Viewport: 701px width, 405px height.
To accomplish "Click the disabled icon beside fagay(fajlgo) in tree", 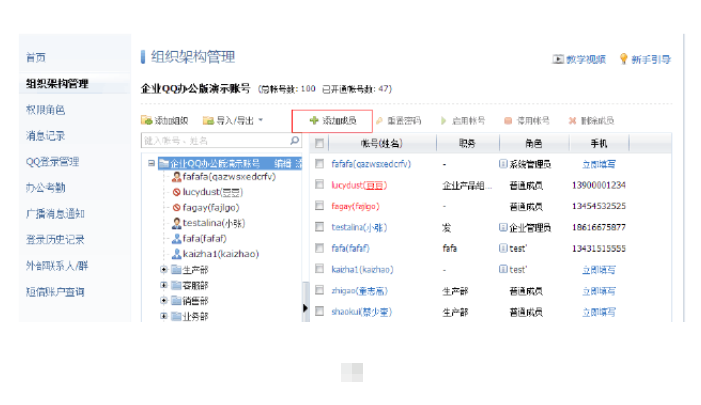I will point(177,207).
